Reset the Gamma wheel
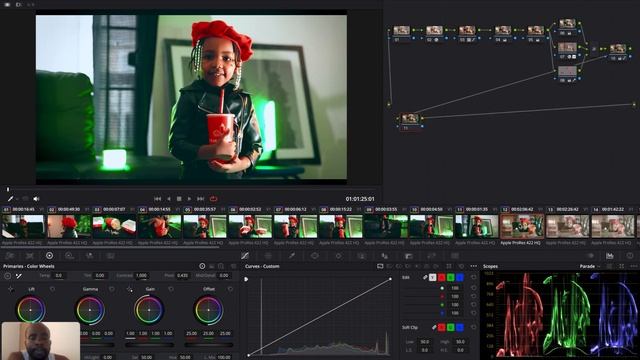The image size is (640, 360). 111,289
